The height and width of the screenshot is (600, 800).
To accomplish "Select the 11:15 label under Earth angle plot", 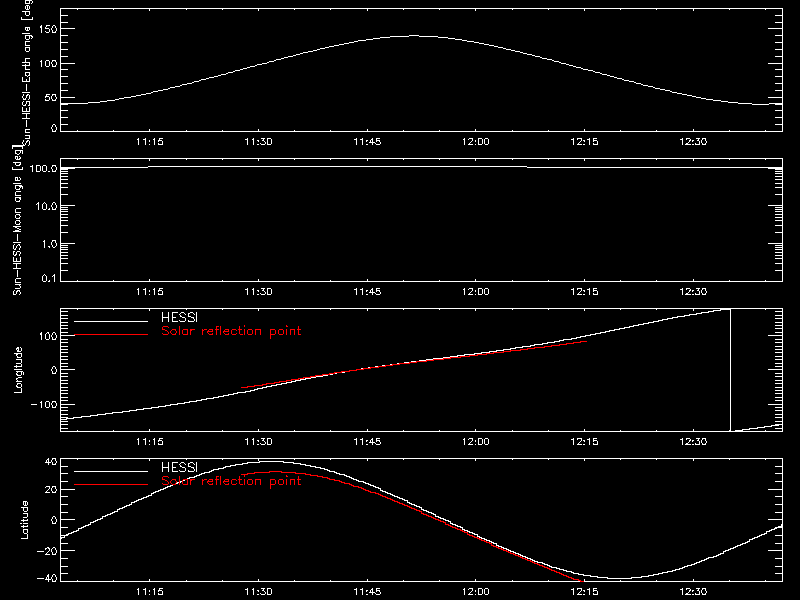I will point(149,142).
